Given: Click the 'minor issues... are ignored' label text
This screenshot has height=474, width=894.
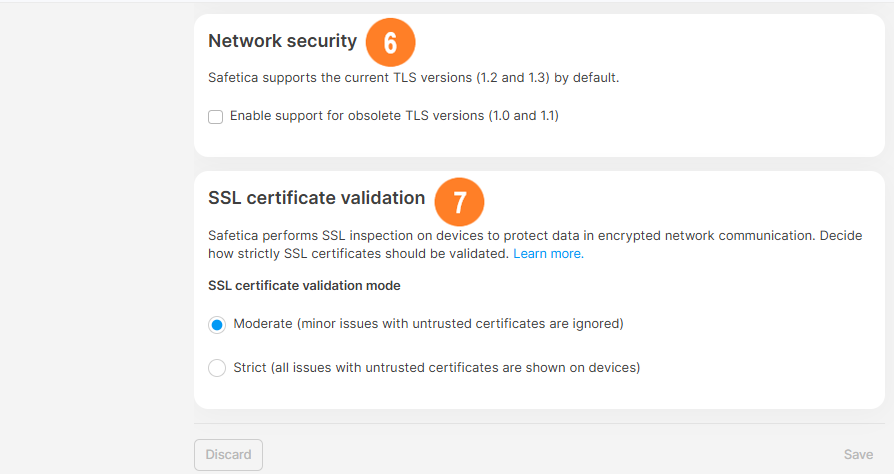Looking at the screenshot, I should (x=428, y=324).
